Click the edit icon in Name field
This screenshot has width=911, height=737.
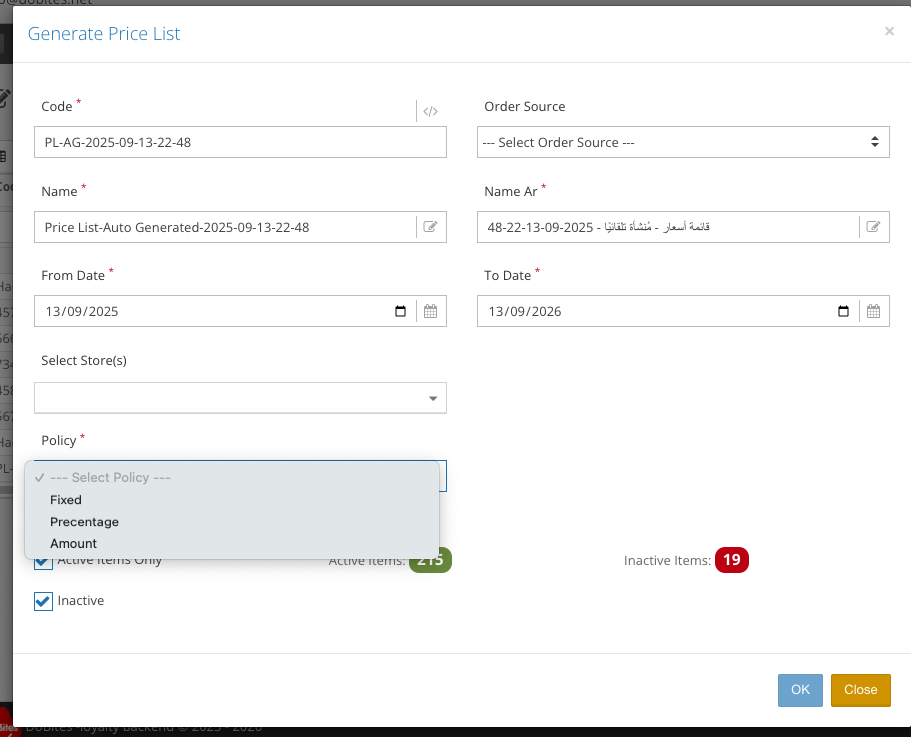[x=431, y=227]
